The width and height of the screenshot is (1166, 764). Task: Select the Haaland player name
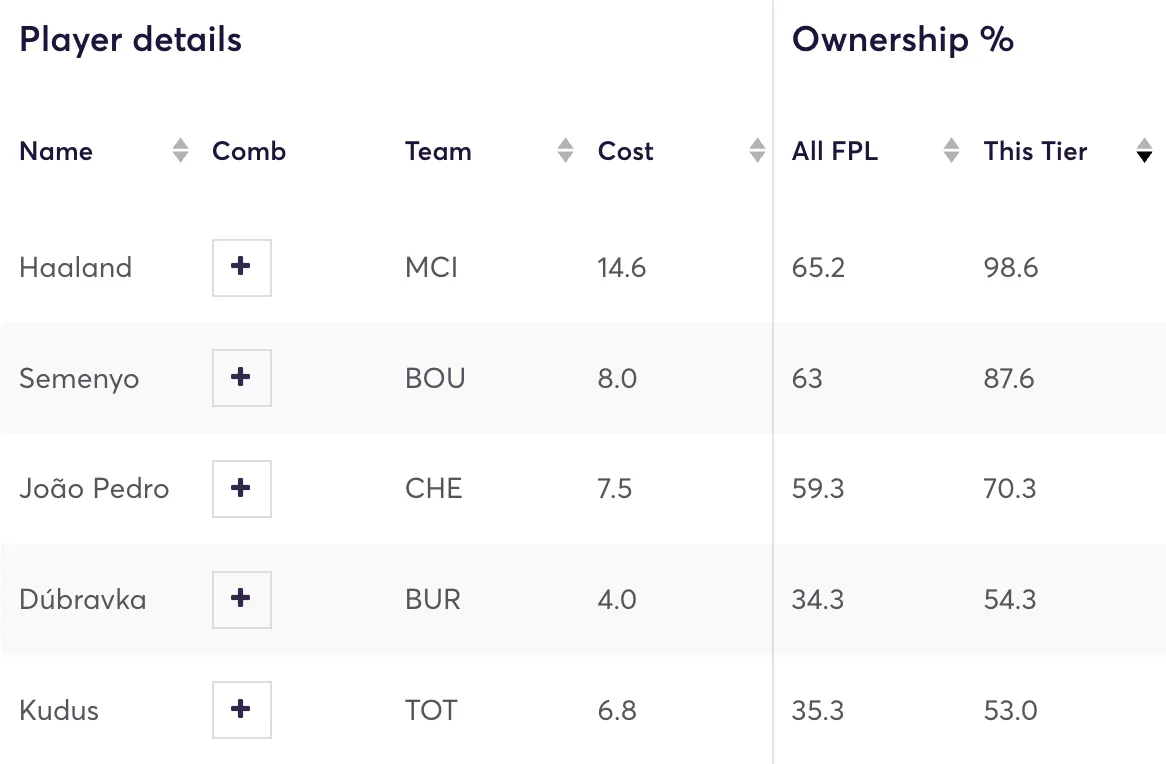pyautogui.click(x=75, y=268)
